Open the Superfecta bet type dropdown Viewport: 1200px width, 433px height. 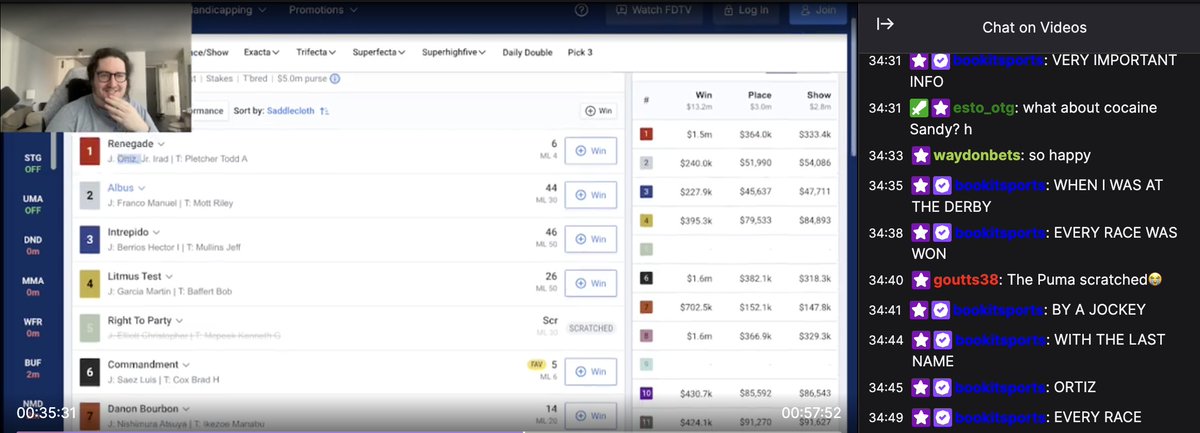point(379,52)
